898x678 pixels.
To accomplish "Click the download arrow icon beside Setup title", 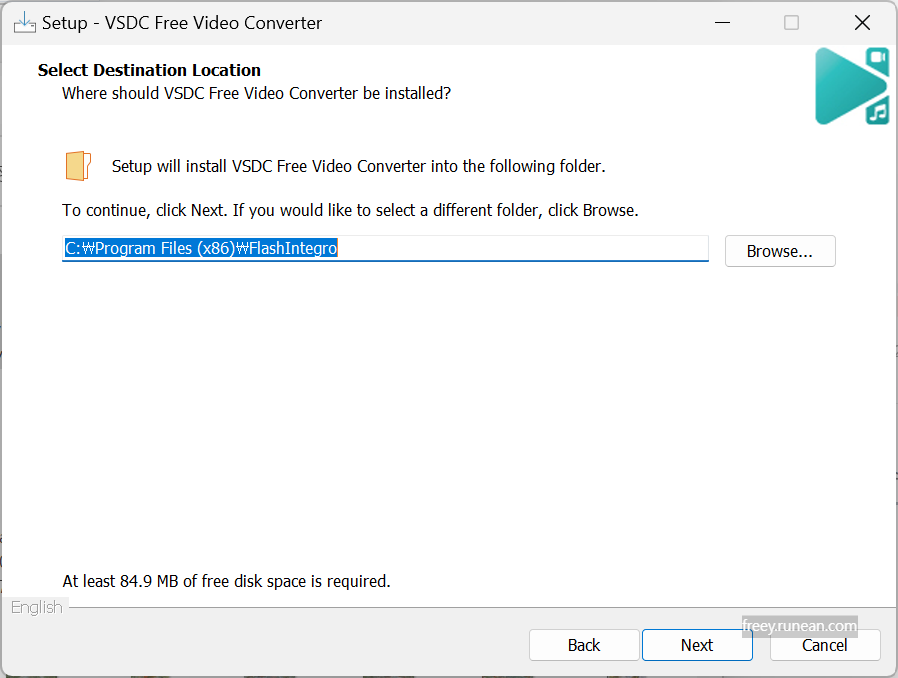I will click(x=25, y=21).
